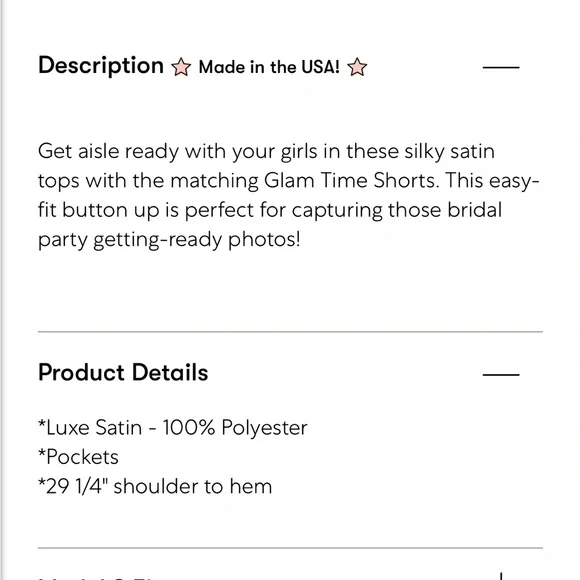580x580 pixels.
Task: Click the star icon after USA!
Action: pyautogui.click(x=357, y=67)
